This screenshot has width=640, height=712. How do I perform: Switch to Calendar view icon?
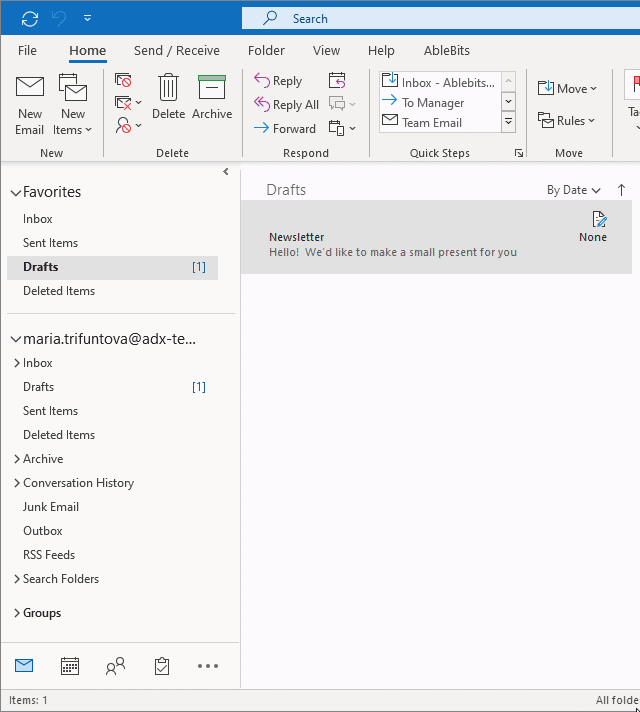pos(69,666)
